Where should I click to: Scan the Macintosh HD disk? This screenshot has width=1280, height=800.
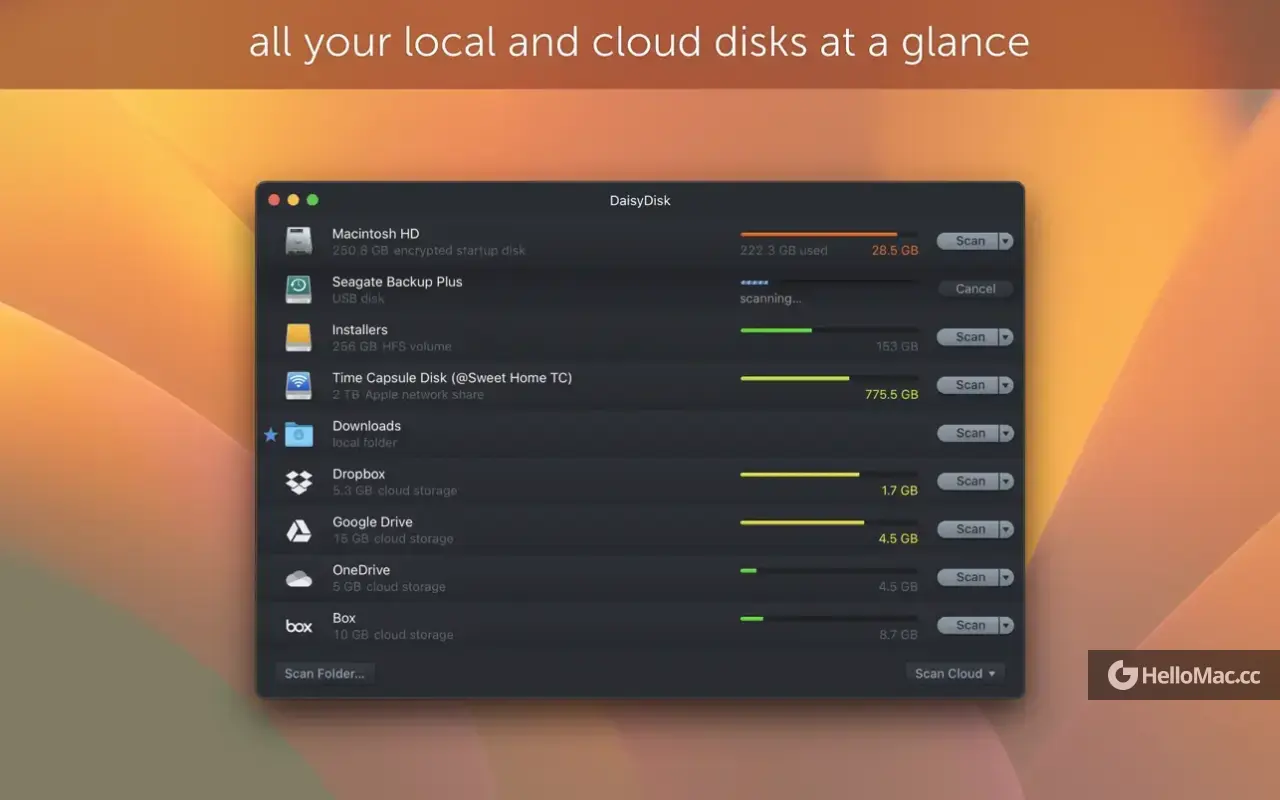point(968,241)
